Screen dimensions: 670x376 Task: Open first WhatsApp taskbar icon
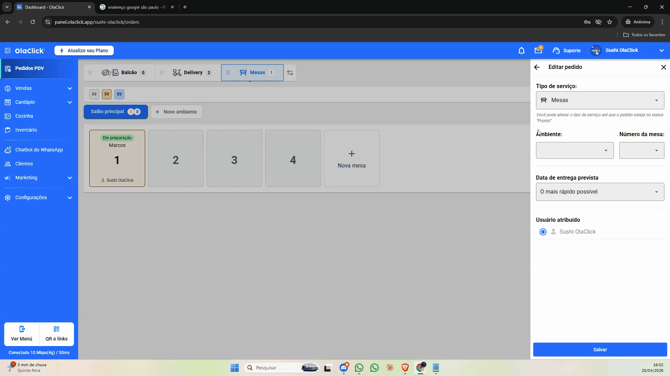(359, 367)
